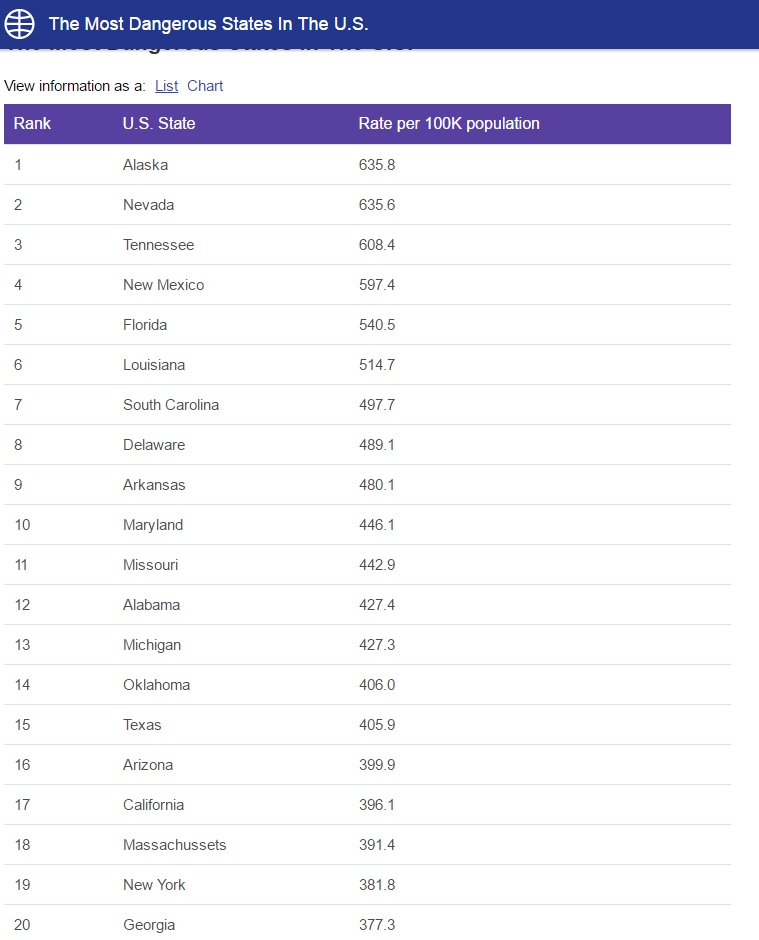Click the Massachussets state entry
The width and height of the screenshot is (759, 940).
tap(174, 845)
